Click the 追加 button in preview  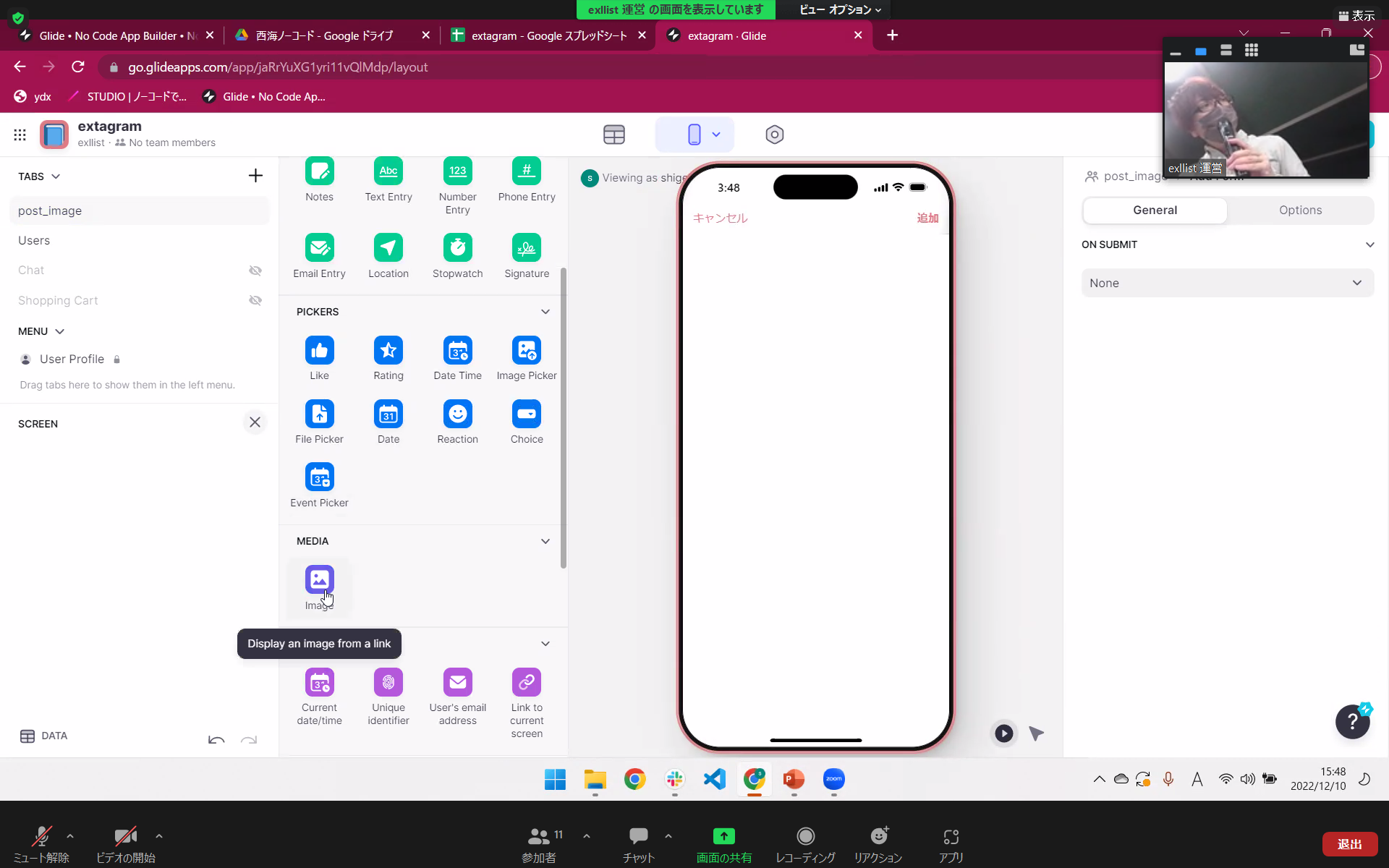[927, 218]
